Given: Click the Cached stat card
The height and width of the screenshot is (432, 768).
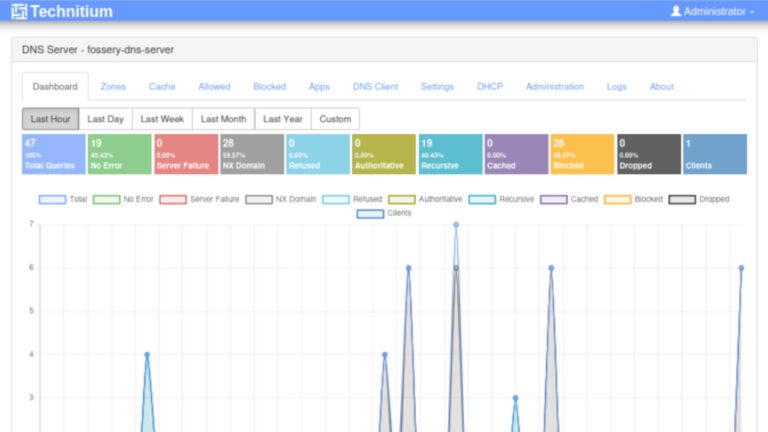Looking at the screenshot, I should point(516,154).
